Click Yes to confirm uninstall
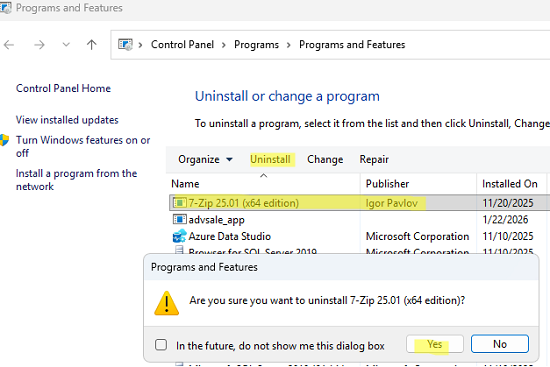 (x=435, y=344)
